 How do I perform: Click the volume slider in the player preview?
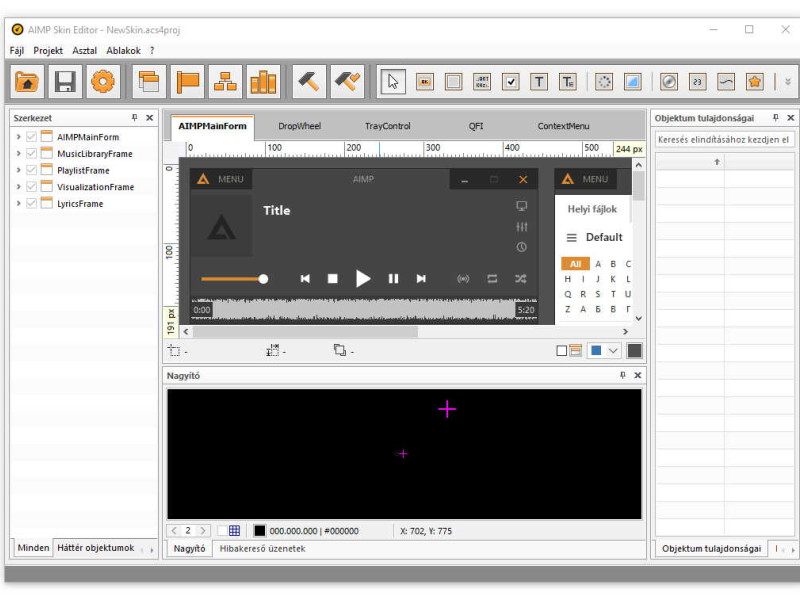pyautogui.click(x=235, y=279)
